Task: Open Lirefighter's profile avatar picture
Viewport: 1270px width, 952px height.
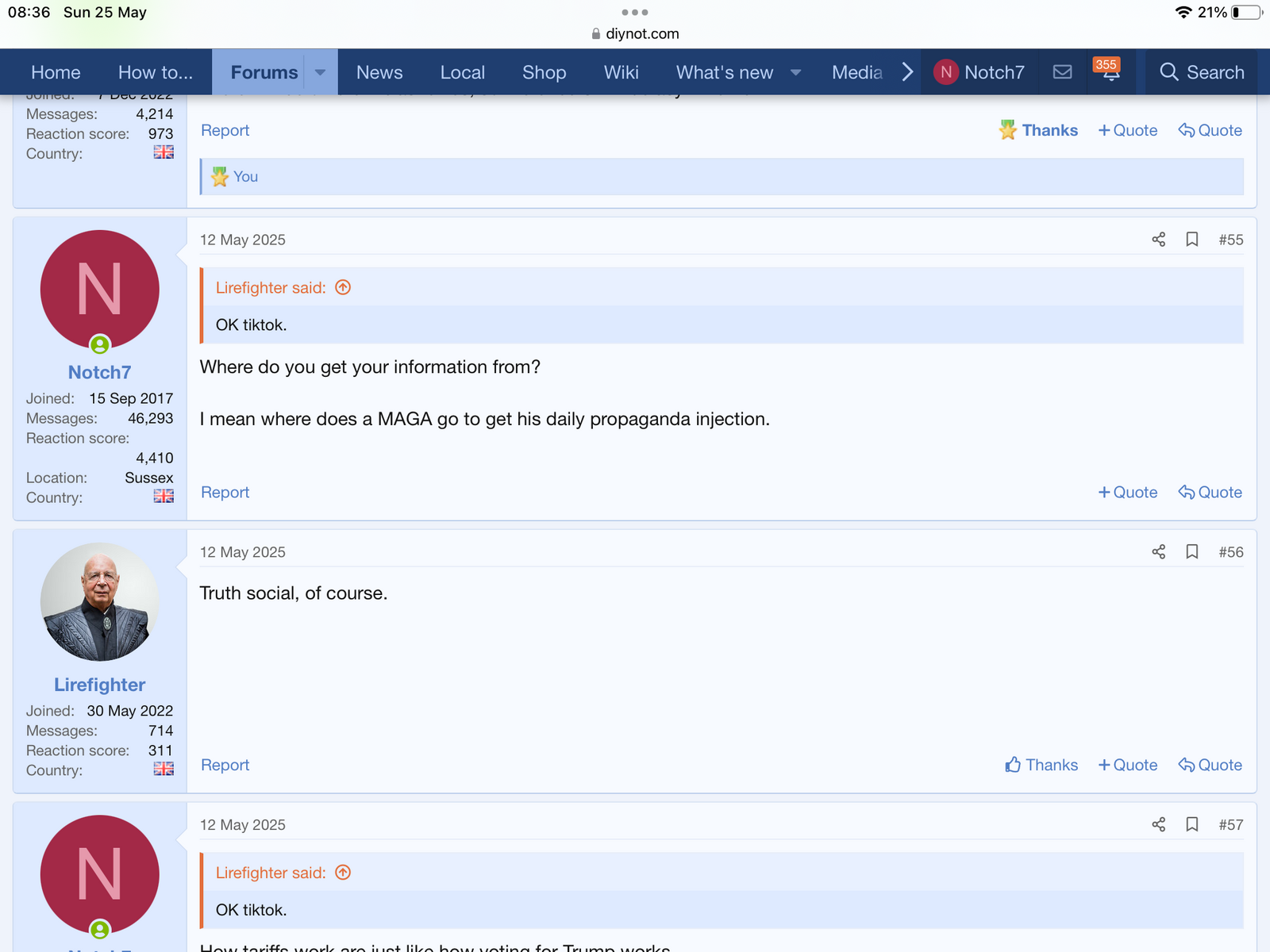Action: pos(100,602)
